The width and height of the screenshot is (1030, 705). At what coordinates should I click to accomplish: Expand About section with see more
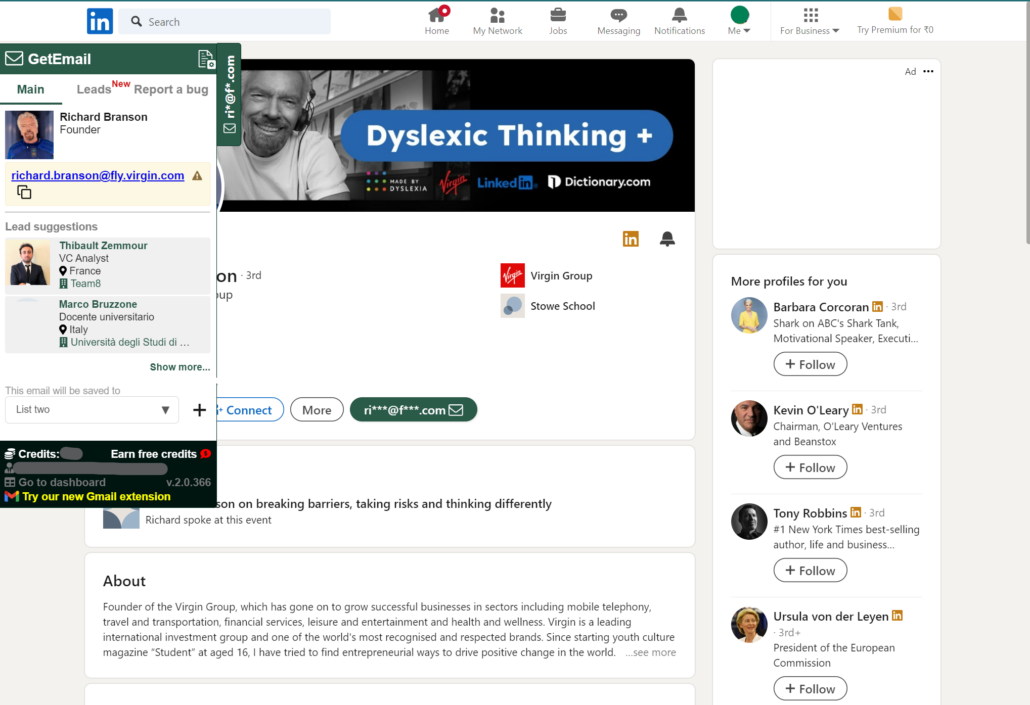651,652
